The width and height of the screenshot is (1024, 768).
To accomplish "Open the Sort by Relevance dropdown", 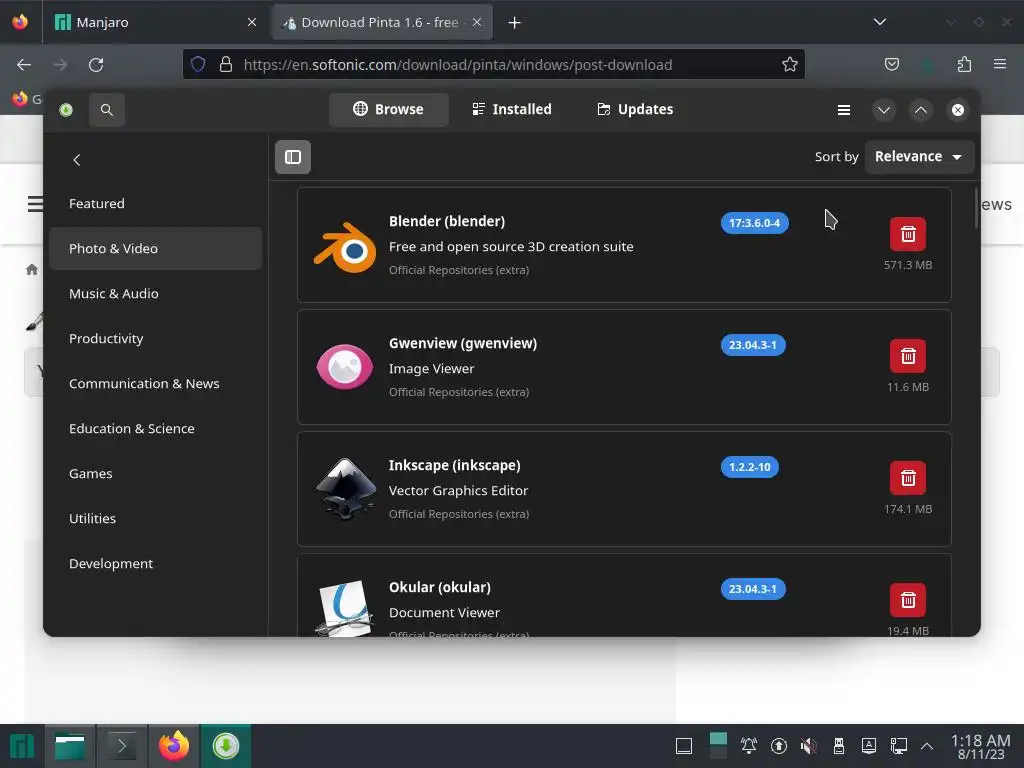I will click(919, 157).
